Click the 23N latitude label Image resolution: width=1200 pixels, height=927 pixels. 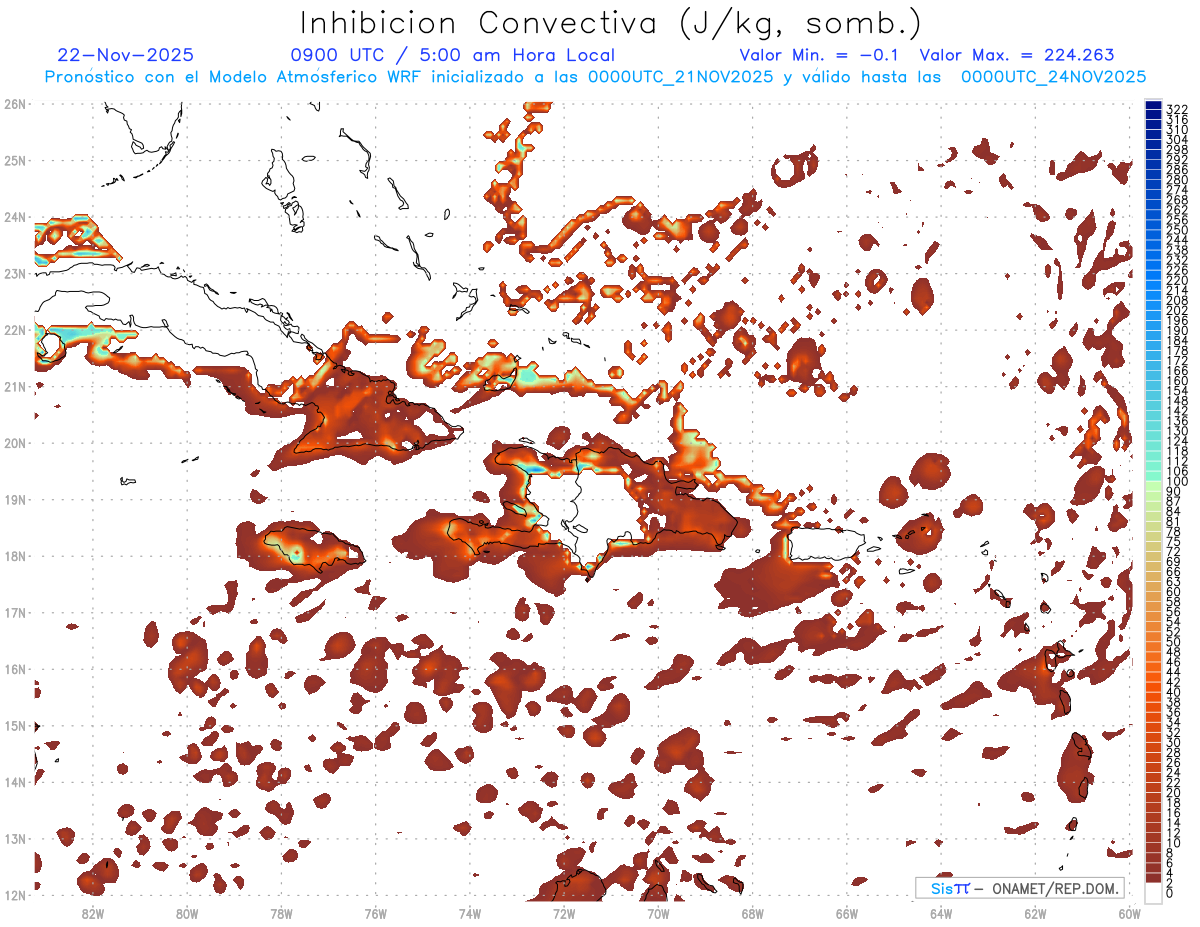point(14,273)
